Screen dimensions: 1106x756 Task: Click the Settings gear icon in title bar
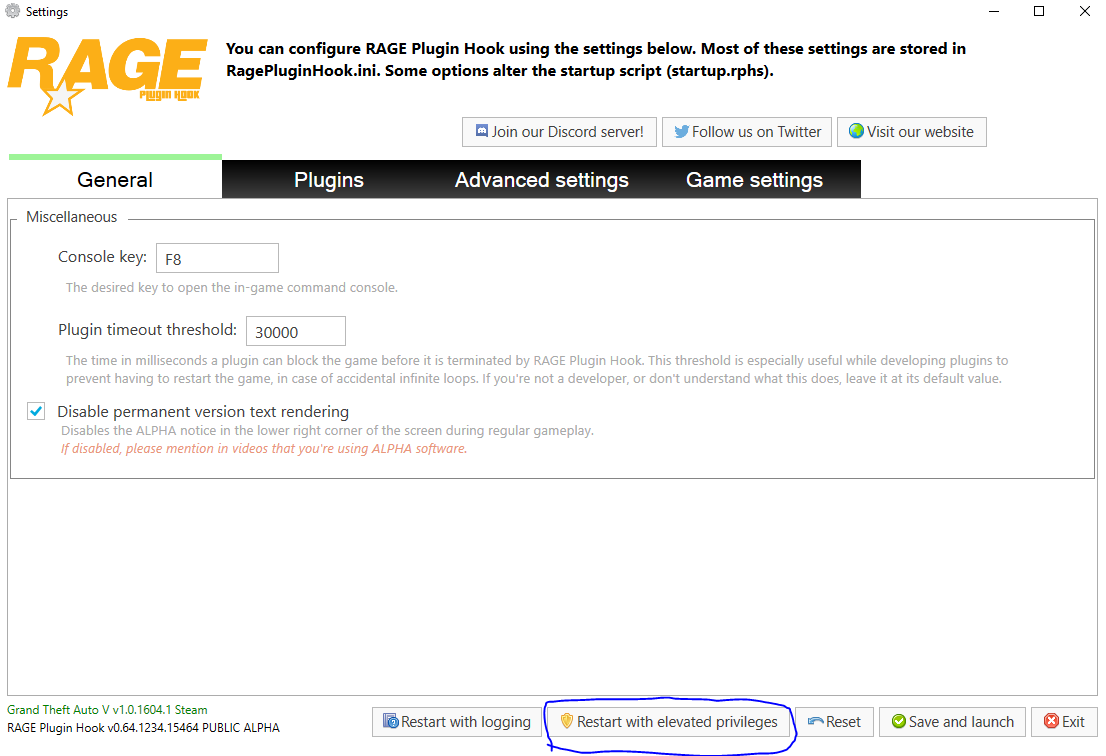[13, 11]
